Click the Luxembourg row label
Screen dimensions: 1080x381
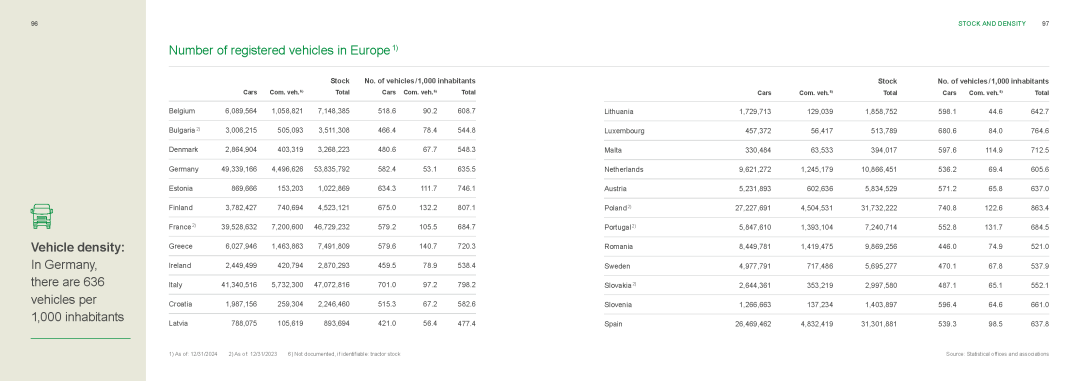click(624, 131)
